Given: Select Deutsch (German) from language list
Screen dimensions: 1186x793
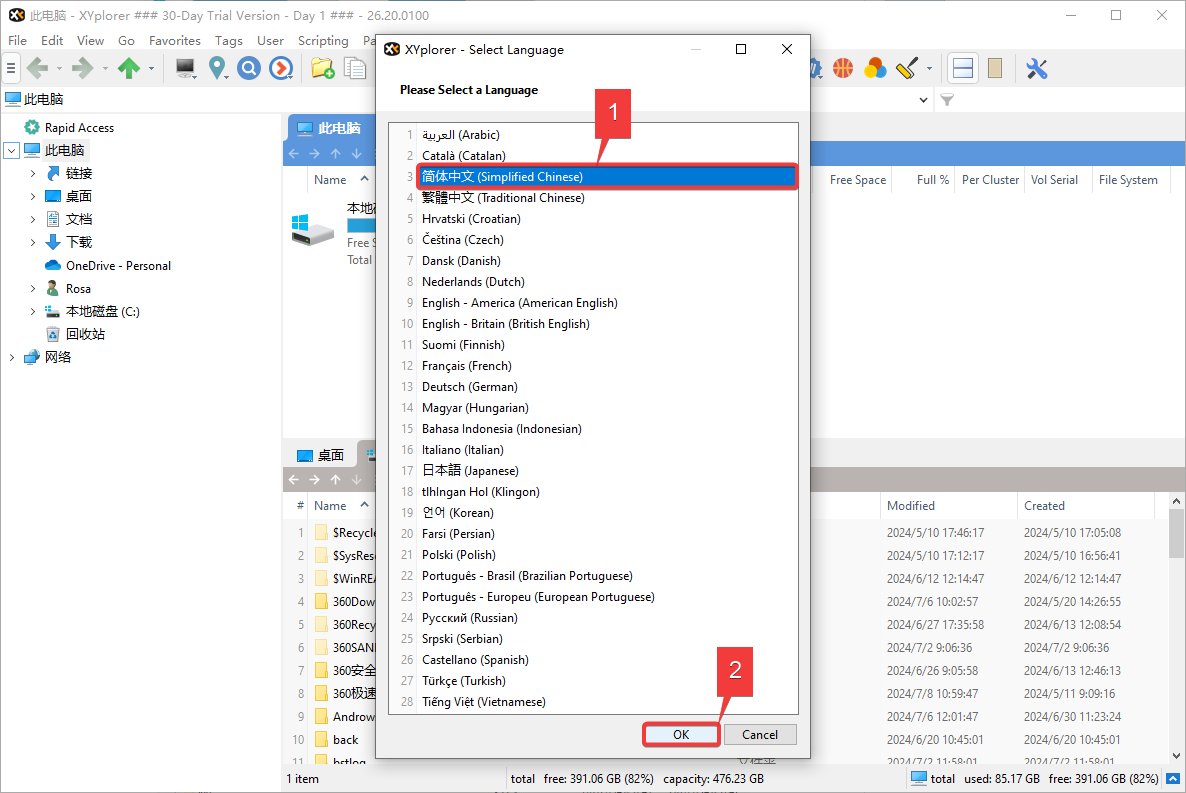Looking at the screenshot, I should (457, 387).
